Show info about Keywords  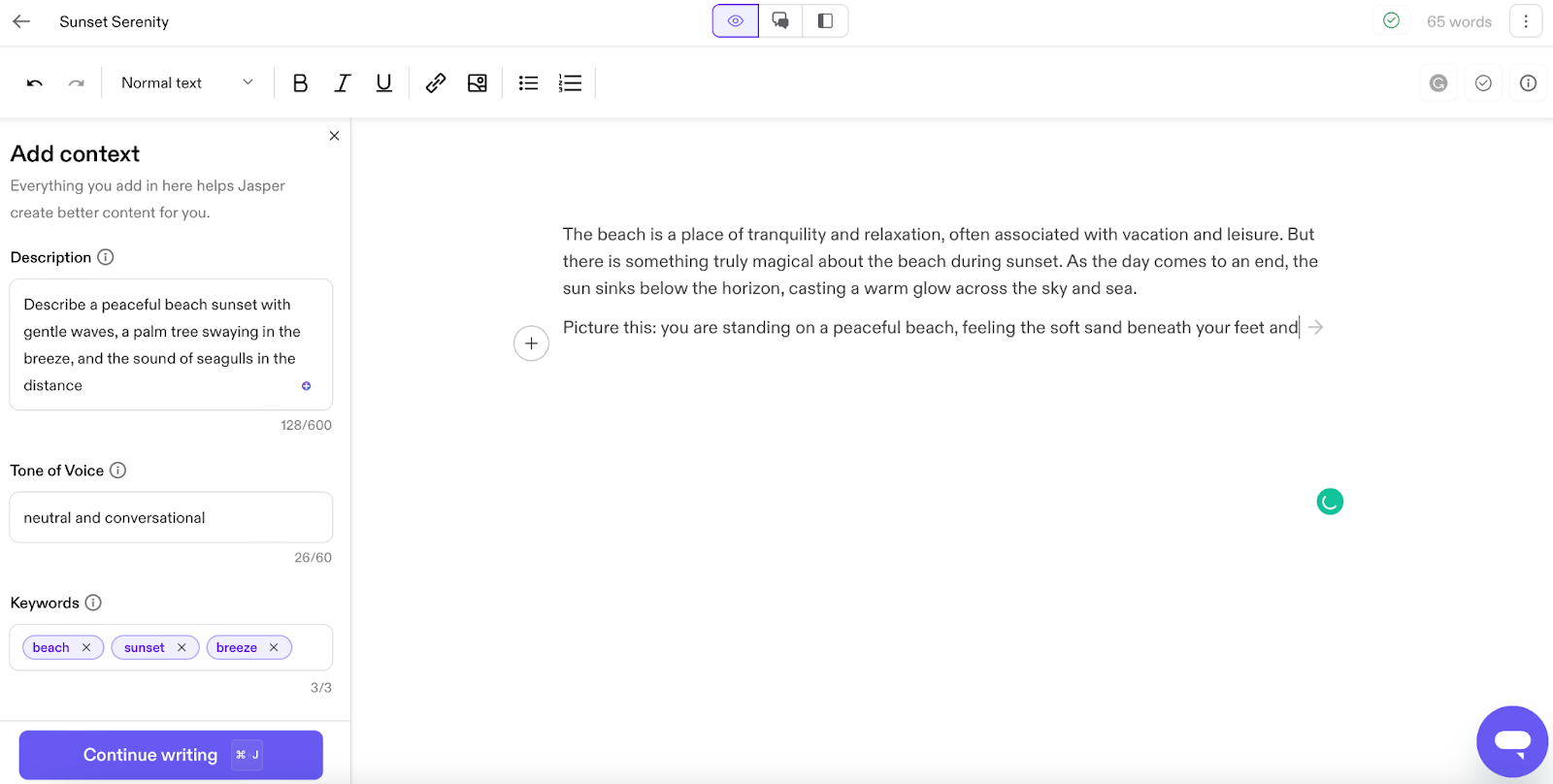[x=93, y=603]
